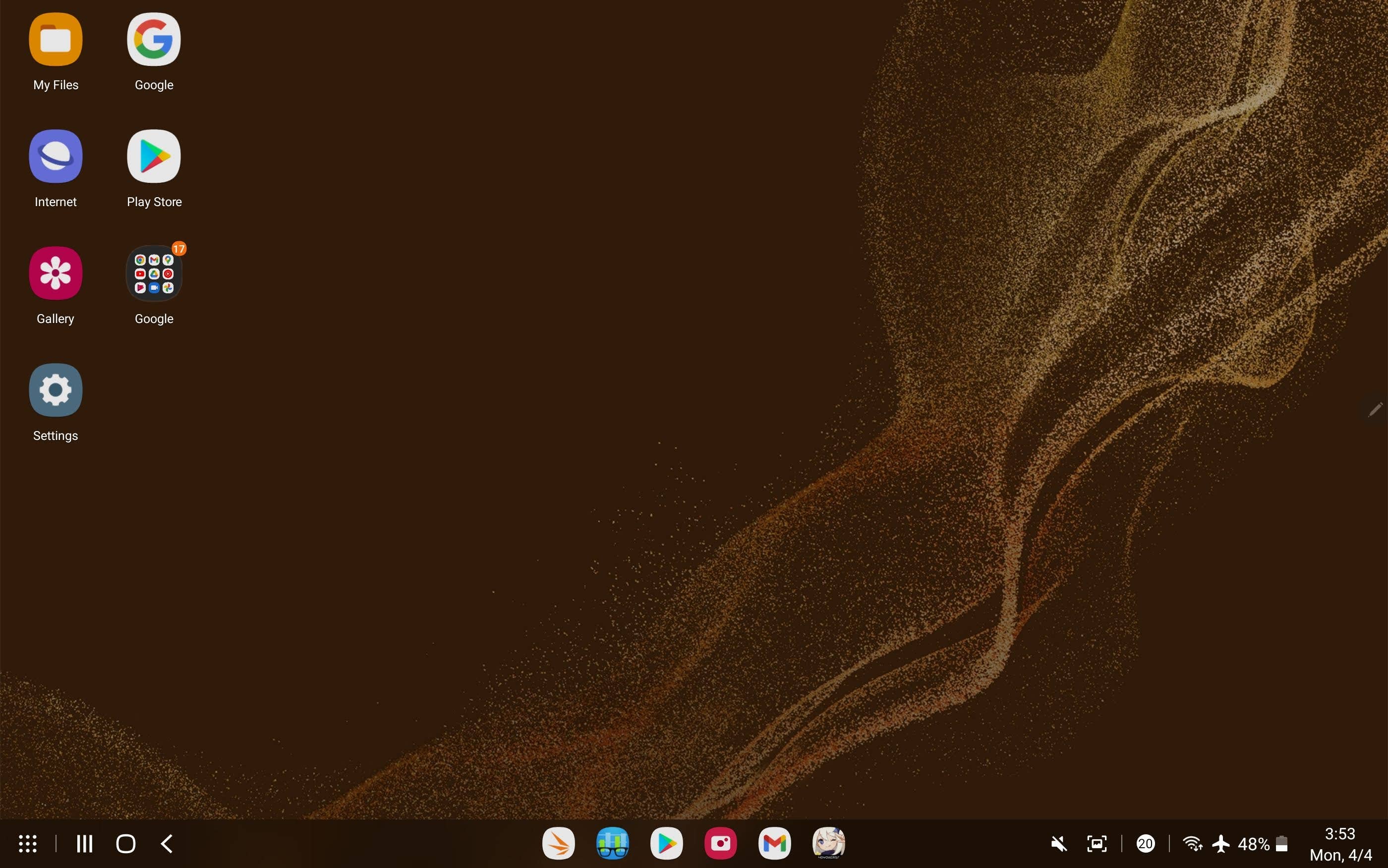Show recent apps from the navigation bar
This screenshot has height=868, width=1388.
[84, 843]
